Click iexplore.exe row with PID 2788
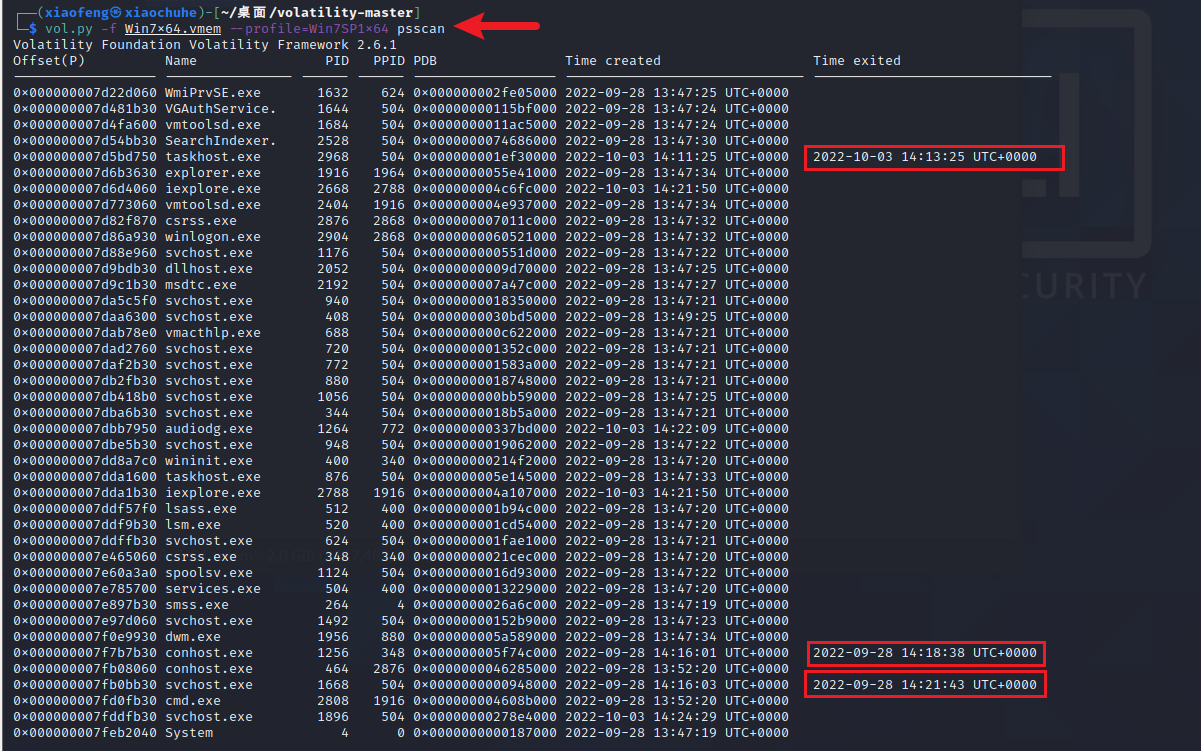Image resolution: width=1201 pixels, height=751 pixels. (401, 493)
